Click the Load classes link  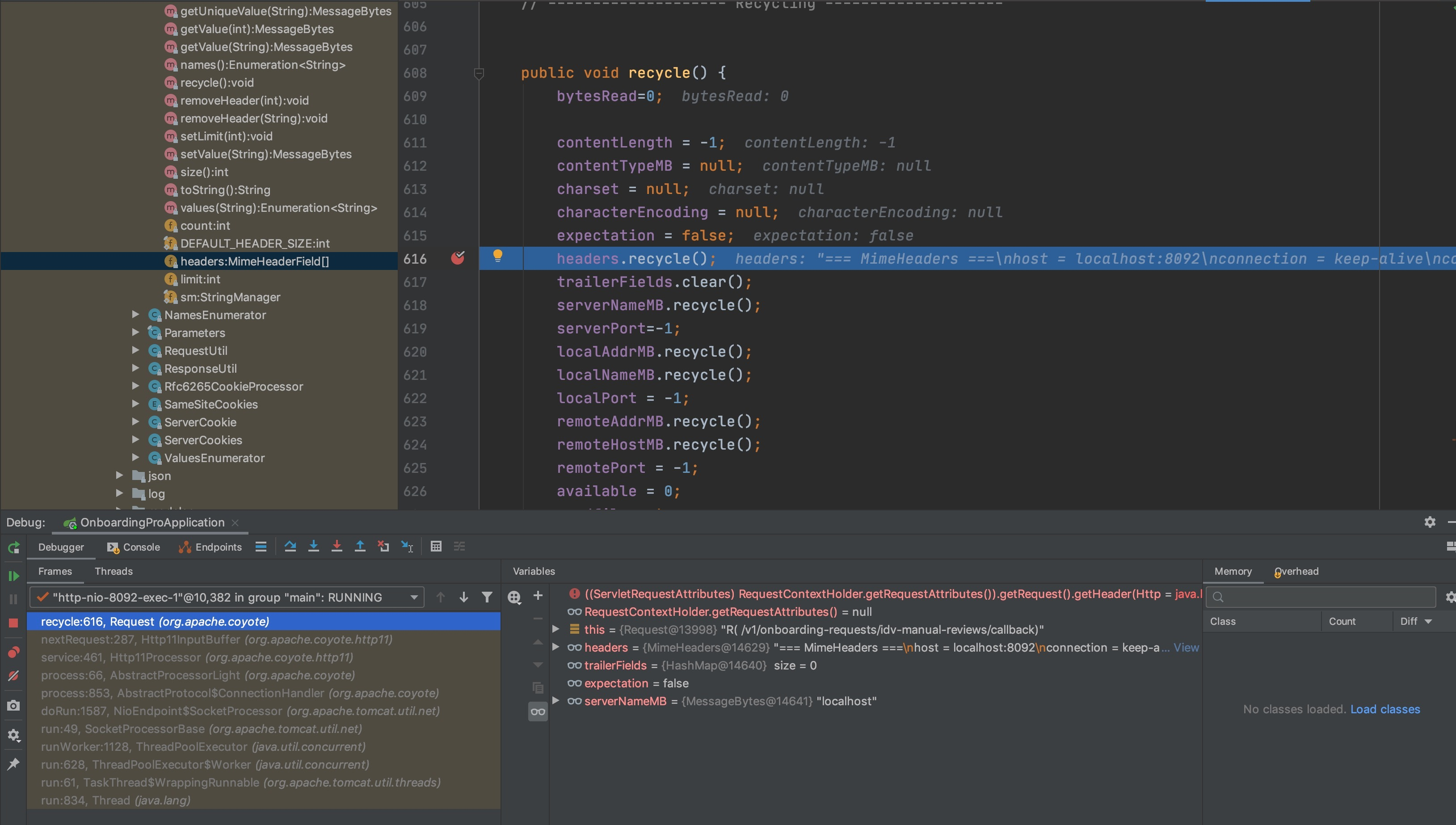(1385, 709)
